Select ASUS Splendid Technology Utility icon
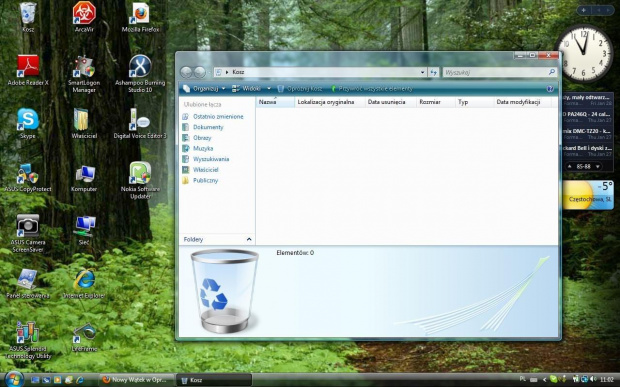 pyautogui.click(x=28, y=340)
